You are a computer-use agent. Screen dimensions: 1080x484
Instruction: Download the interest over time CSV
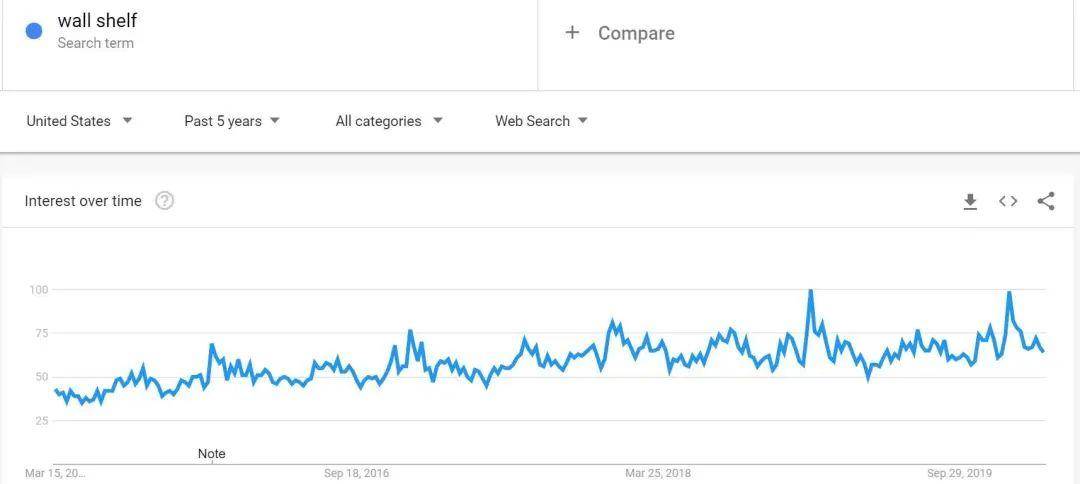(970, 201)
